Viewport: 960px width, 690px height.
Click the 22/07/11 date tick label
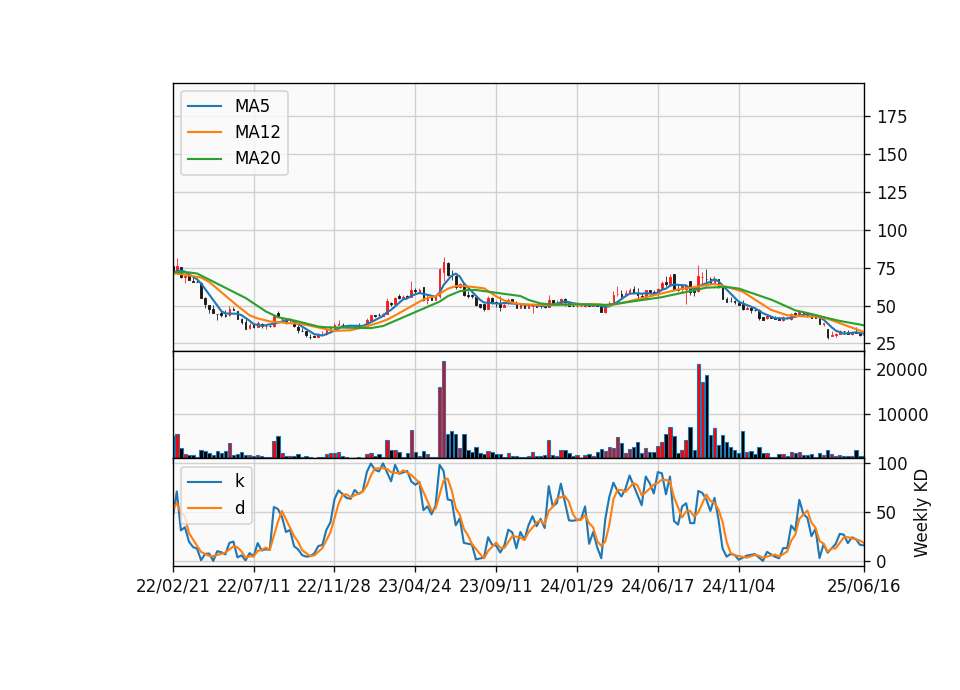coord(253,586)
